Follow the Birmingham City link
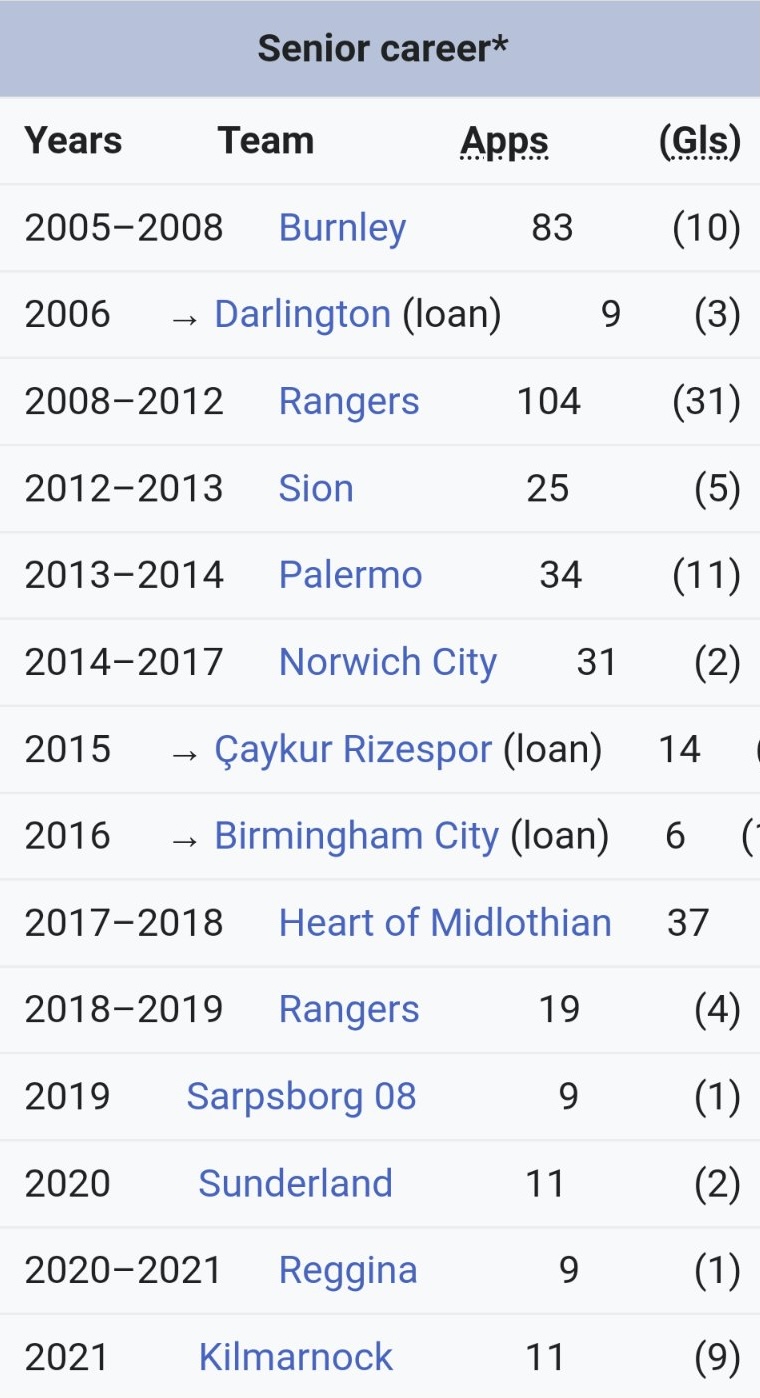Screen dimensions: 760x1398 356,836
